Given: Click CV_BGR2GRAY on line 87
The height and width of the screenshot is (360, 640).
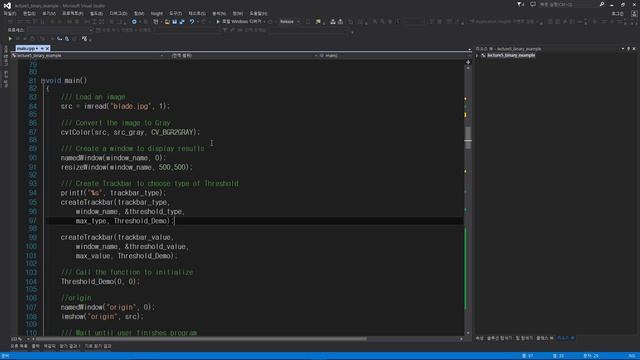Looking at the screenshot, I should 172,132.
